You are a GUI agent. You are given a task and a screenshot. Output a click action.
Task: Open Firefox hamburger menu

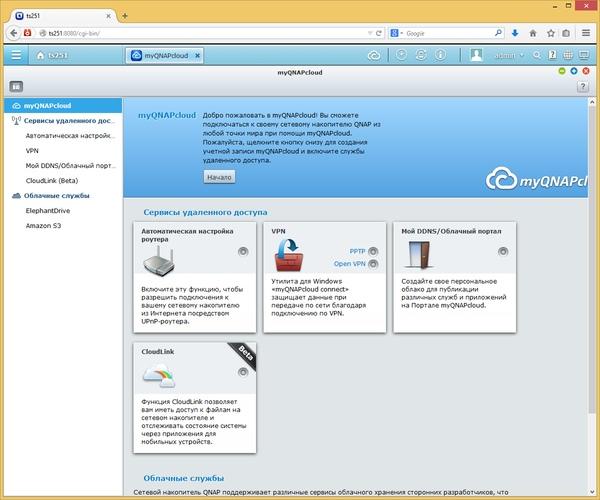pos(586,33)
